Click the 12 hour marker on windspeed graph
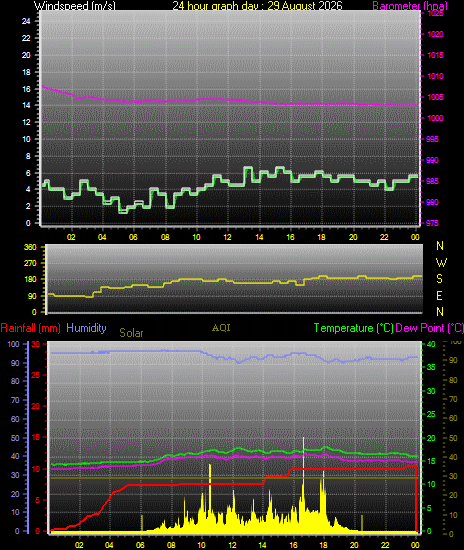 point(227,237)
